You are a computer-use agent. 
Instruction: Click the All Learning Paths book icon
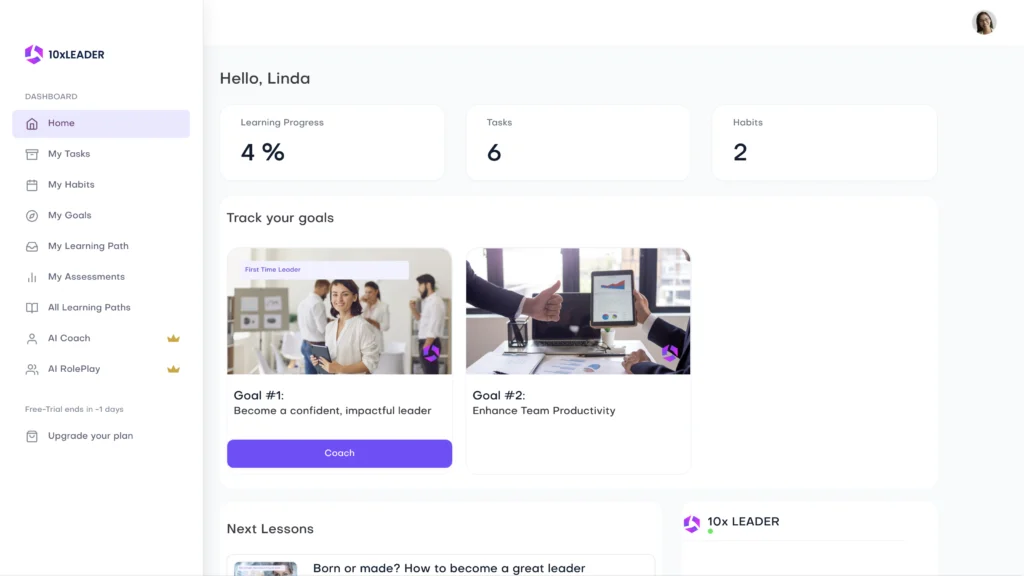(32, 308)
